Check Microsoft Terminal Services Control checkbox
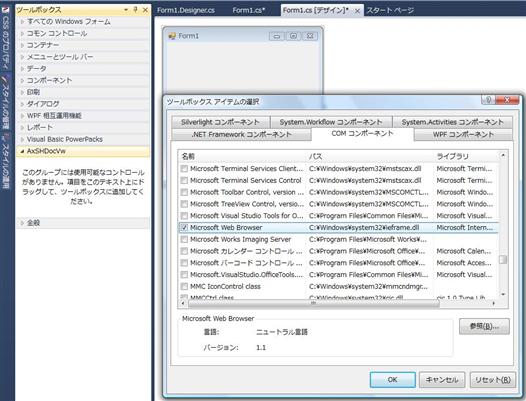The image size is (526, 401). [184, 181]
